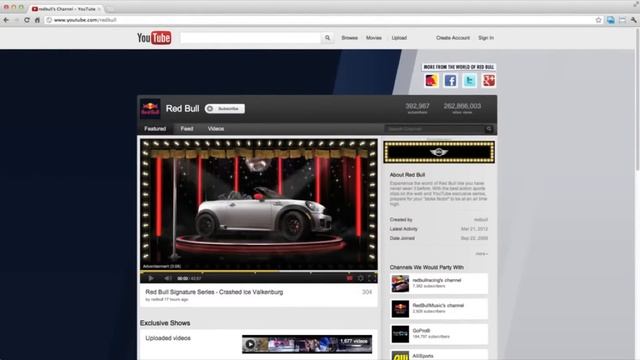
Task: Switch the video player to fullscreen
Action: pyautogui.click(x=371, y=278)
